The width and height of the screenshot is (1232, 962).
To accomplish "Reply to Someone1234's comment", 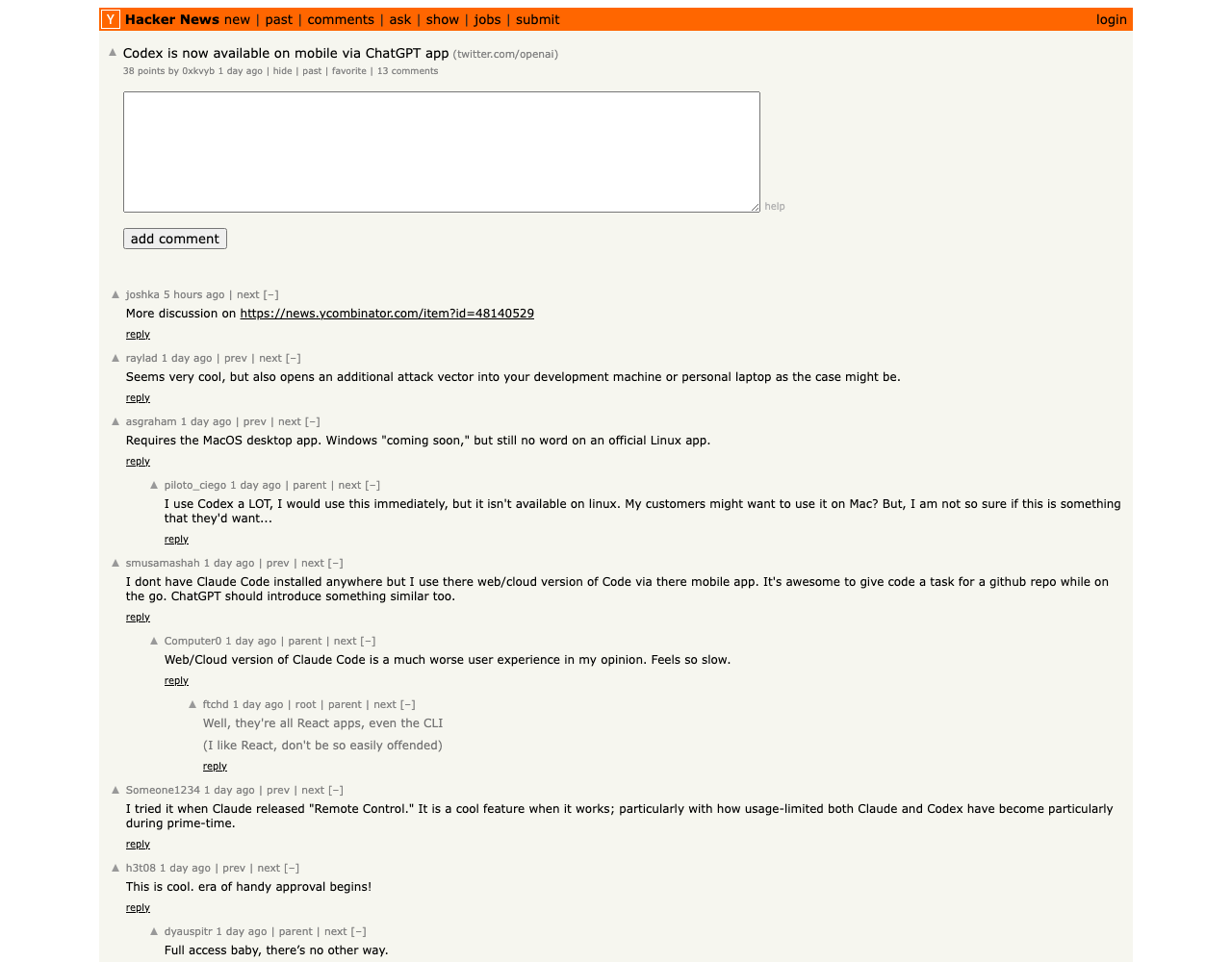I will [138, 845].
